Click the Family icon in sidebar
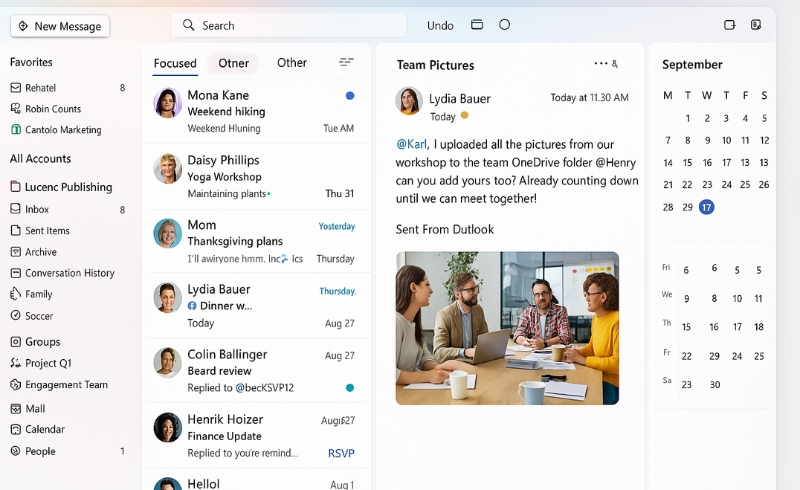Viewport: 800px width, 490px height. point(16,294)
